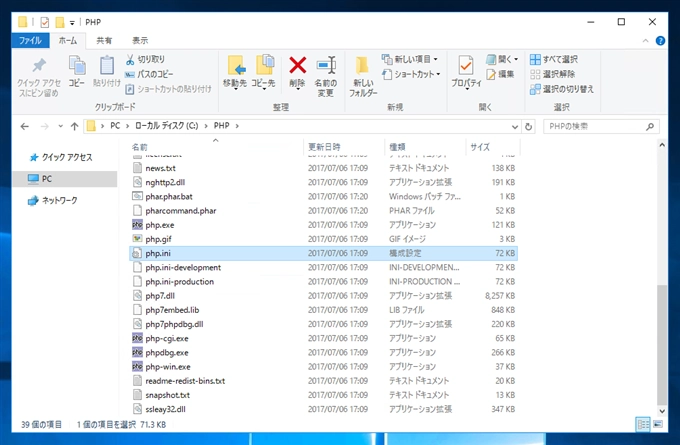Go Back with left arrow
This screenshot has width=680, height=445.
25,126
